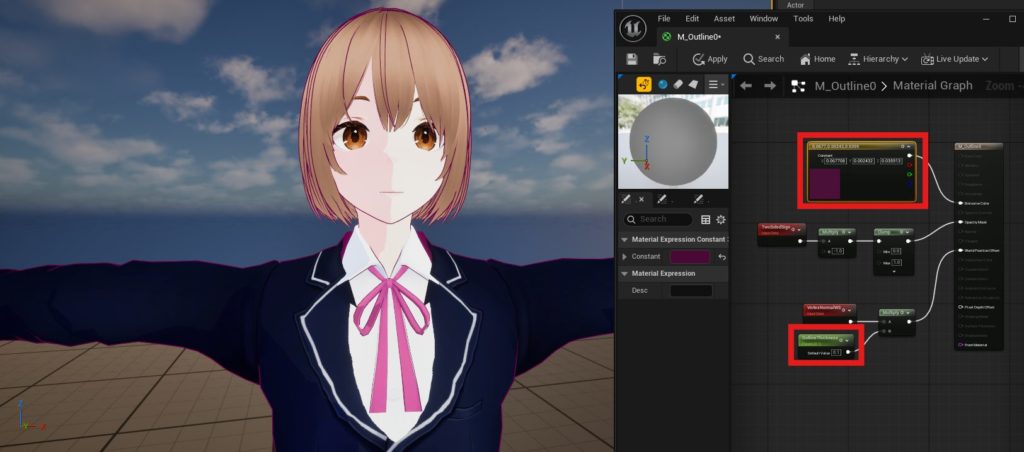
Task: Open the Tools menu
Action: [x=803, y=18]
